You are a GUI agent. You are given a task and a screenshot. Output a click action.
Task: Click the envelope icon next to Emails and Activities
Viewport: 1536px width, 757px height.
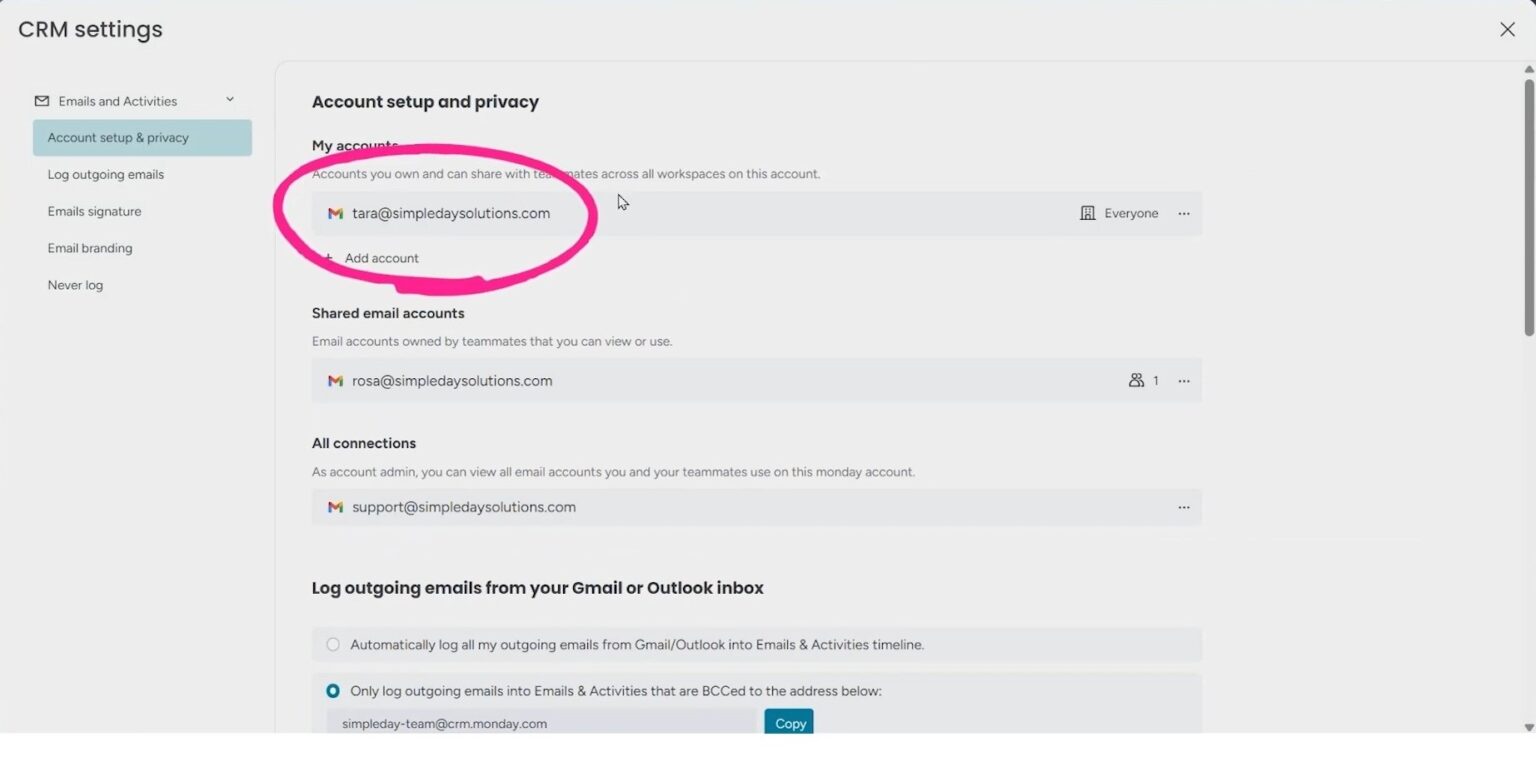pos(41,100)
